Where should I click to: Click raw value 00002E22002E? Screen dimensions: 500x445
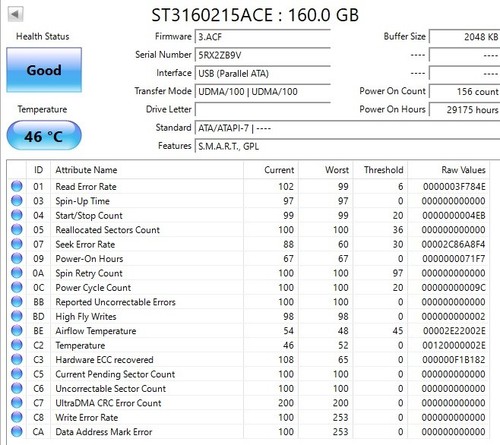[454, 331]
